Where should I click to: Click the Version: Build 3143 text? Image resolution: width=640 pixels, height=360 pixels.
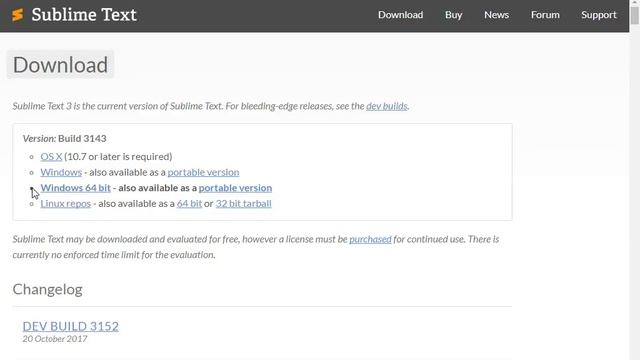[x=64, y=138]
